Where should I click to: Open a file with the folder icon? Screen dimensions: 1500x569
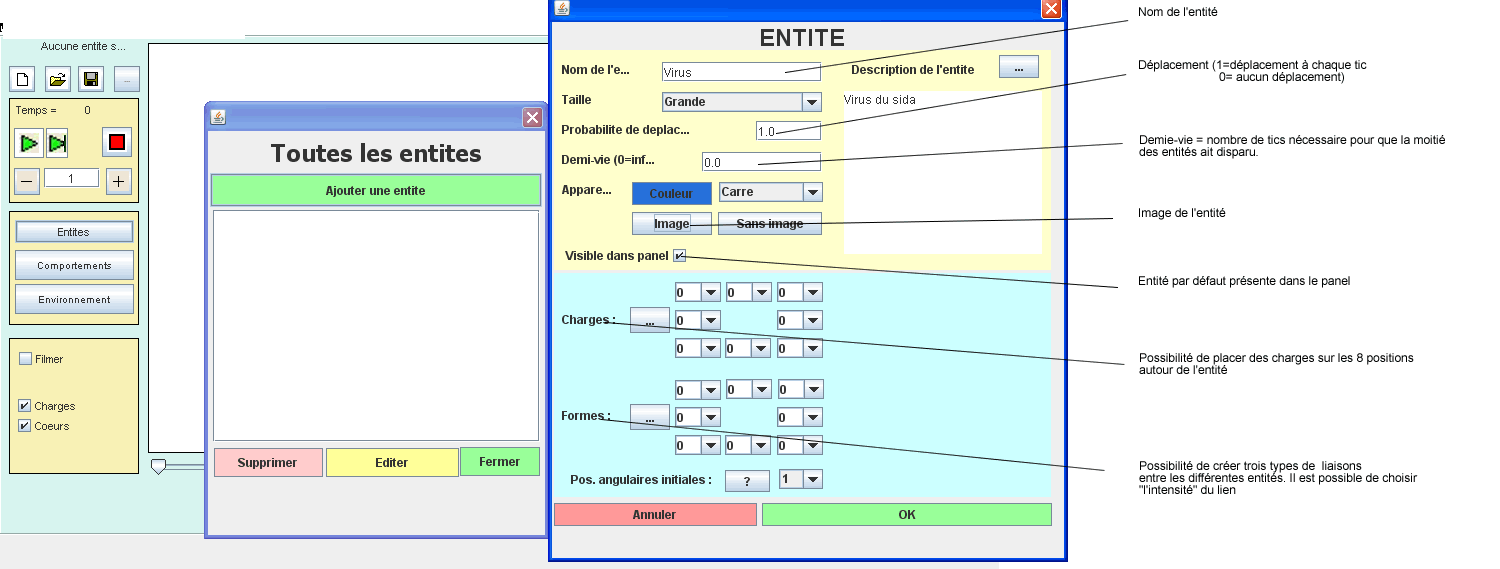click(x=58, y=80)
